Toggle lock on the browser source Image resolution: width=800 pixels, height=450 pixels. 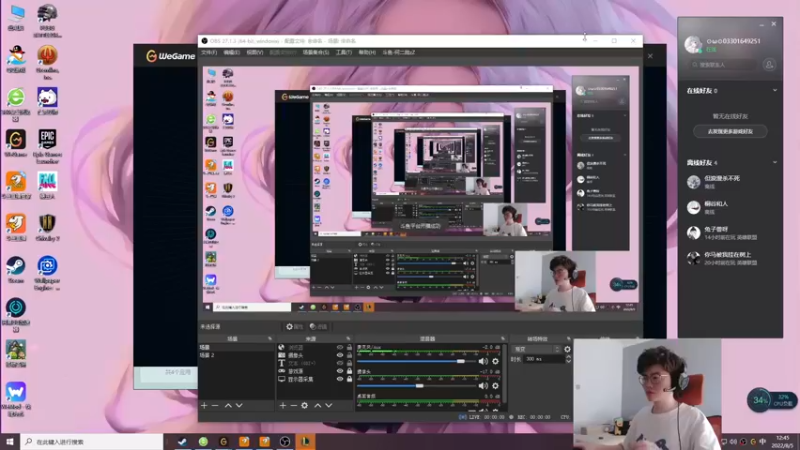click(x=349, y=347)
